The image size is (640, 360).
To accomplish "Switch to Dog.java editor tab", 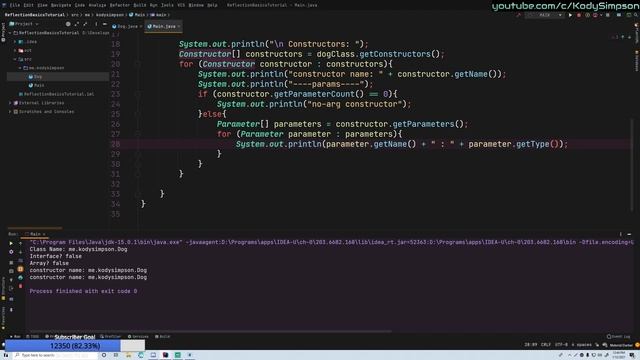I will pos(127,26).
